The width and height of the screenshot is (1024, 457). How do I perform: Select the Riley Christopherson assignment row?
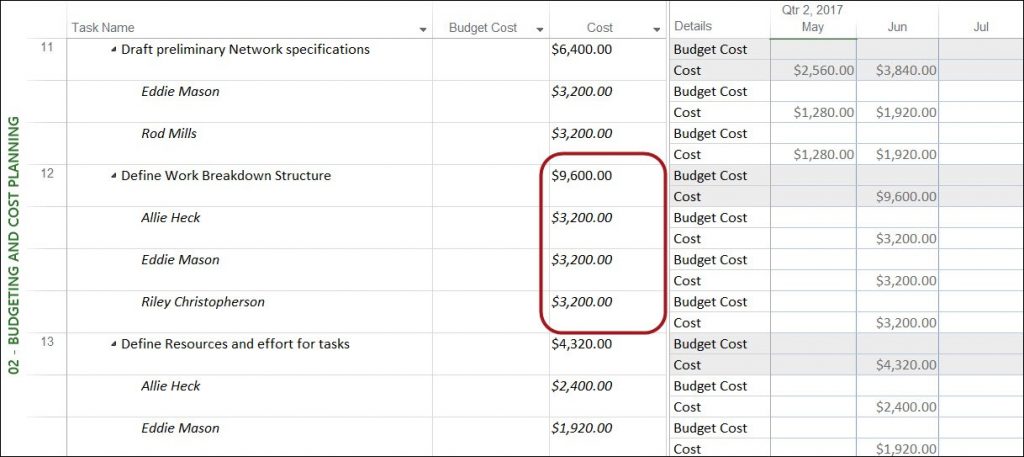[x=347, y=311]
